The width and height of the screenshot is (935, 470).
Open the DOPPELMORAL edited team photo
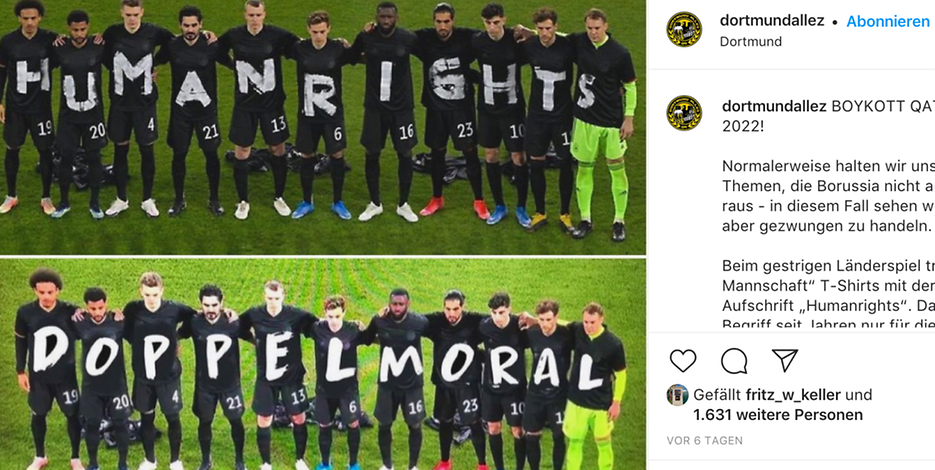pos(323,364)
